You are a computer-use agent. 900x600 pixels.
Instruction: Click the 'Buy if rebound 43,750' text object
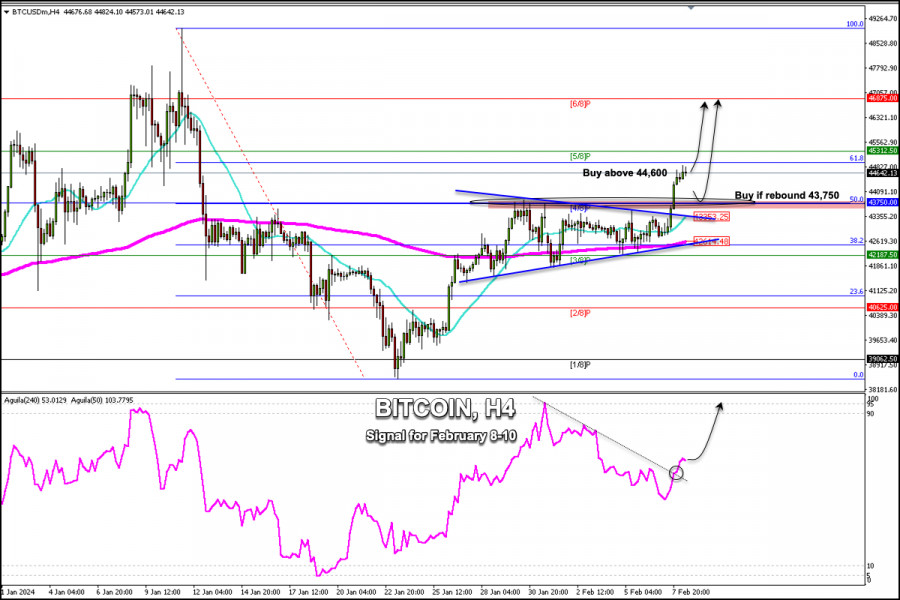click(x=786, y=195)
